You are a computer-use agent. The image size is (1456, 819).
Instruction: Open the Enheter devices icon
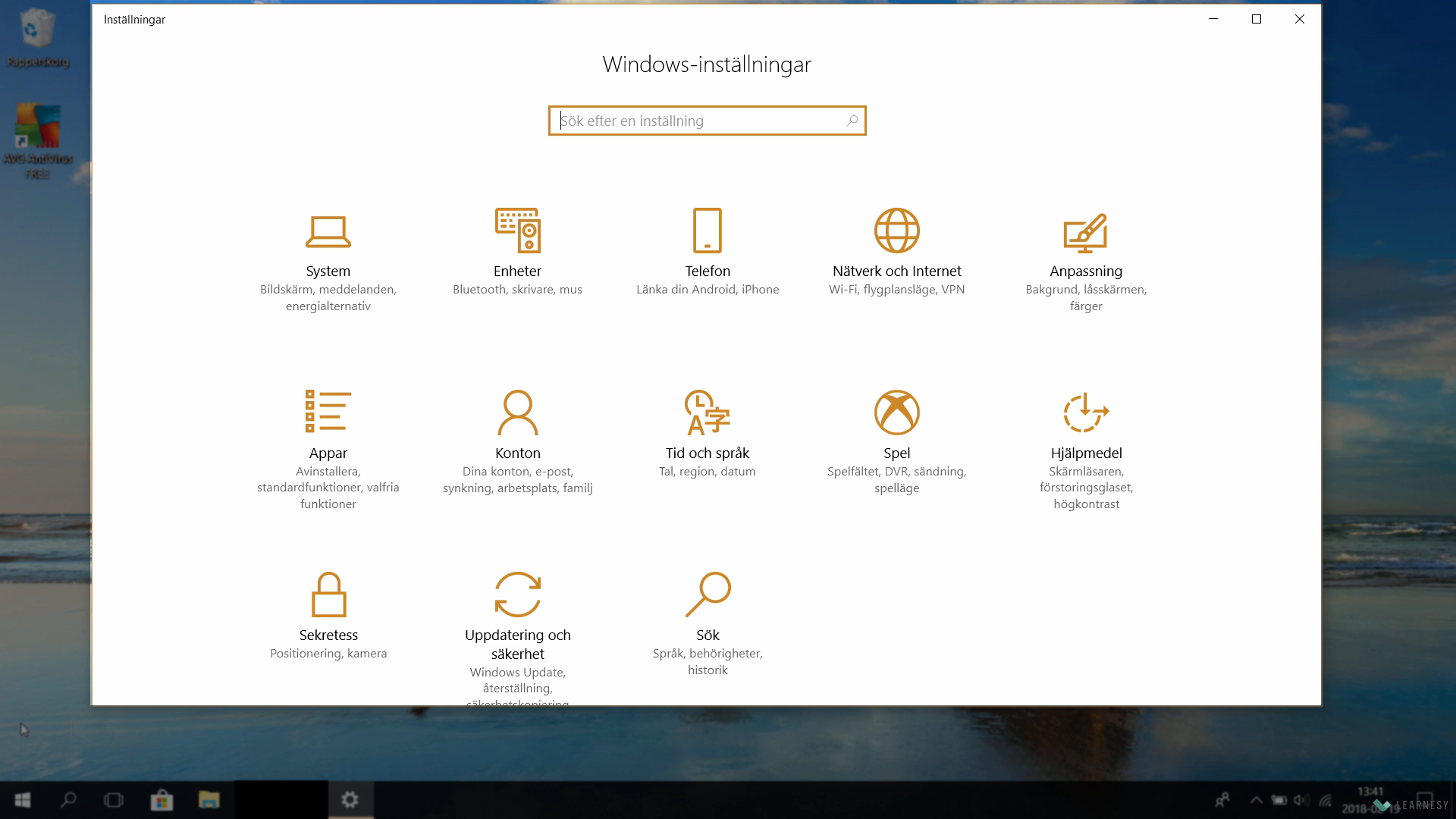(518, 230)
